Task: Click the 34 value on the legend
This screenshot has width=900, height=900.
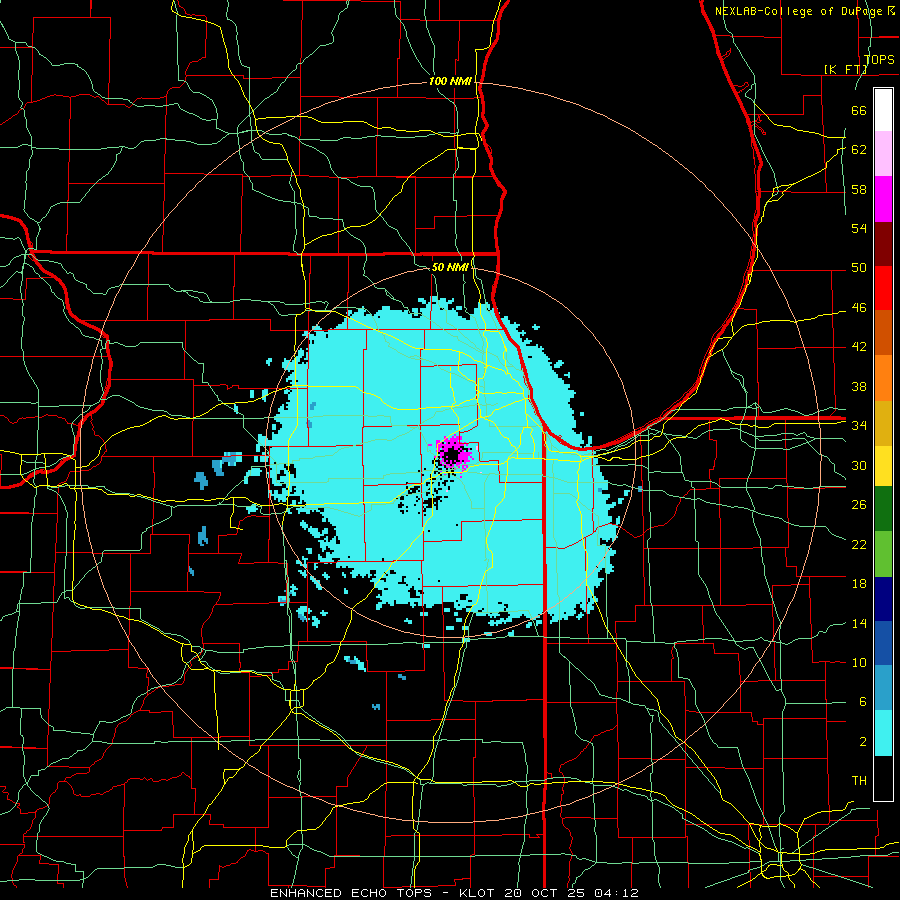Action: click(859, 426)
